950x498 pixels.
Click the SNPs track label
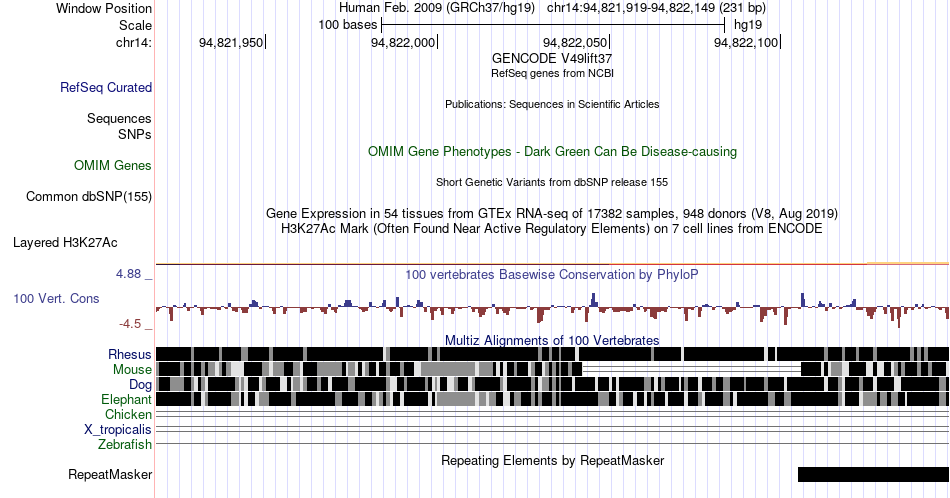tap(135, 134)
